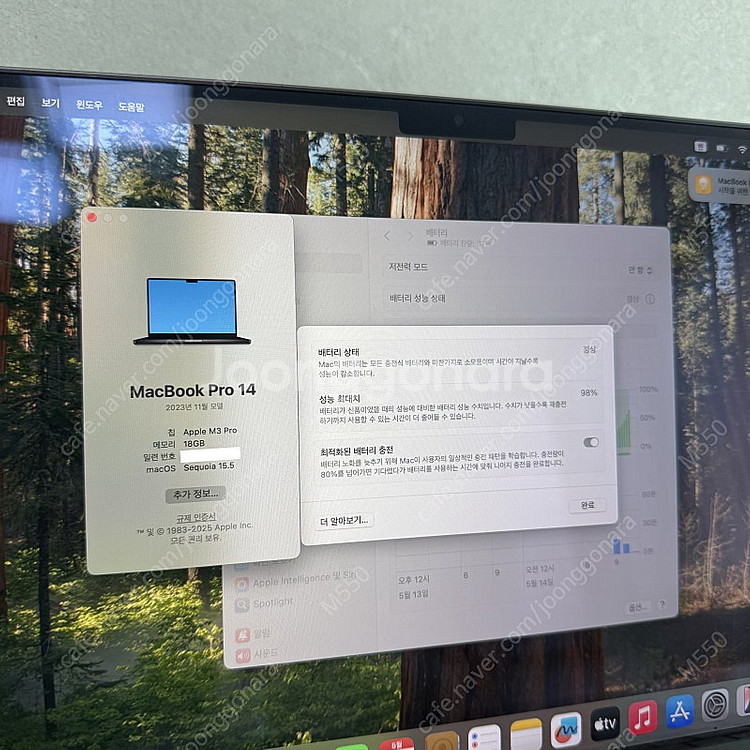Click the Apple TV icon in the Dock
Viewport: 750px width, 750px height.
pos(605,723)
